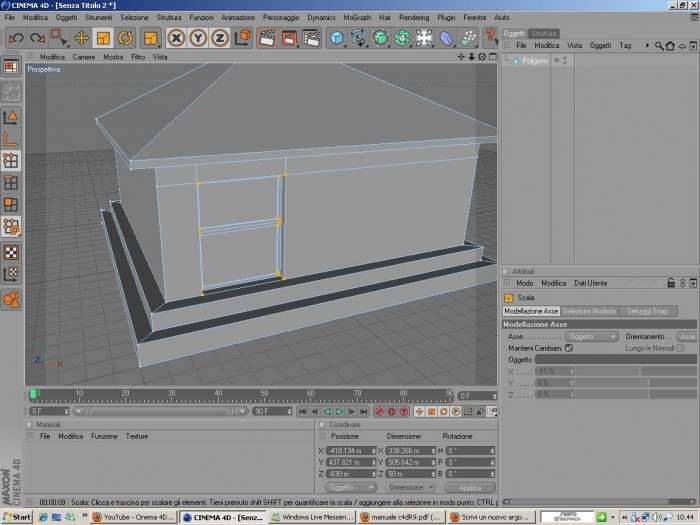Click the Applica button

pos(470,488)
